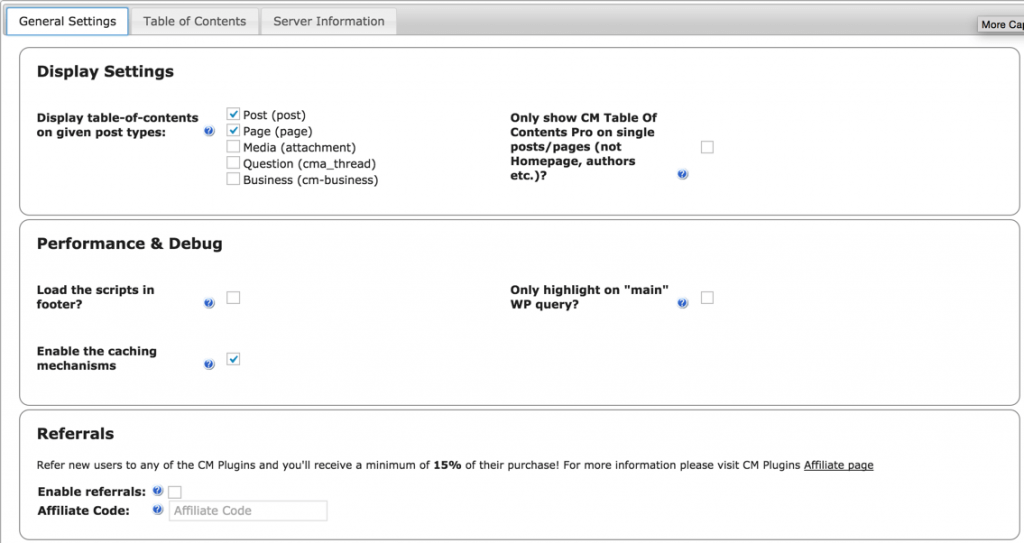Click the More Cap button
The height and width of the screenshot is (543, 1024).
pos(1000,24)
